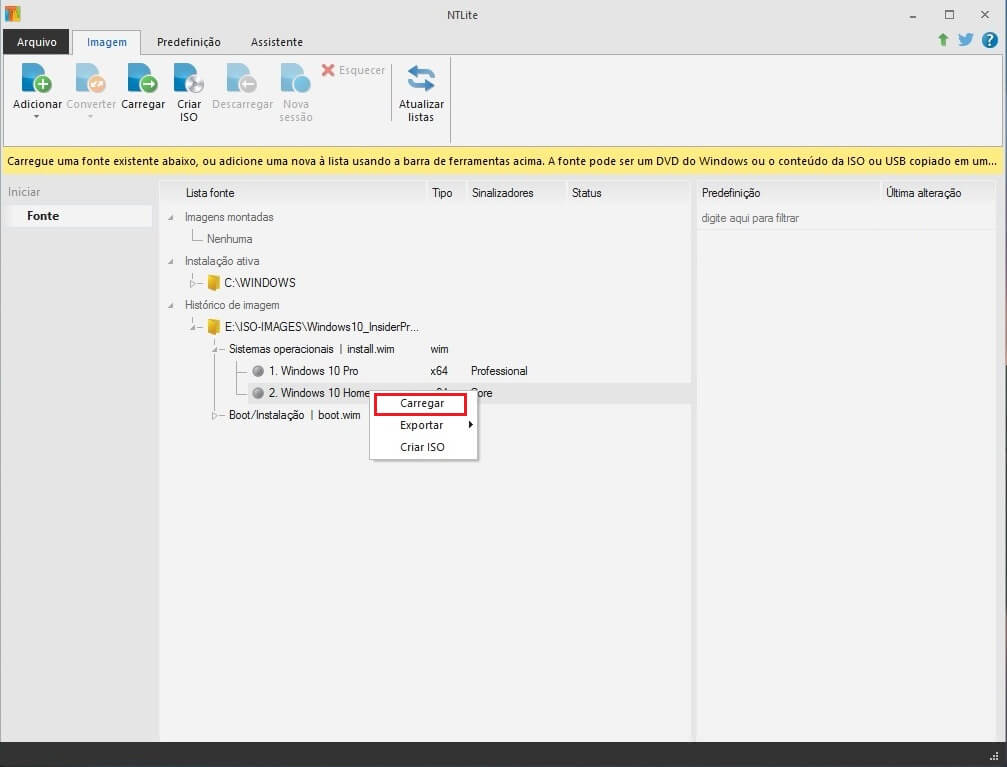Open the Adicionar dropdown arrow
Image resolution: width=1007 pixels, height=767 pixels.
pos(36,117)
